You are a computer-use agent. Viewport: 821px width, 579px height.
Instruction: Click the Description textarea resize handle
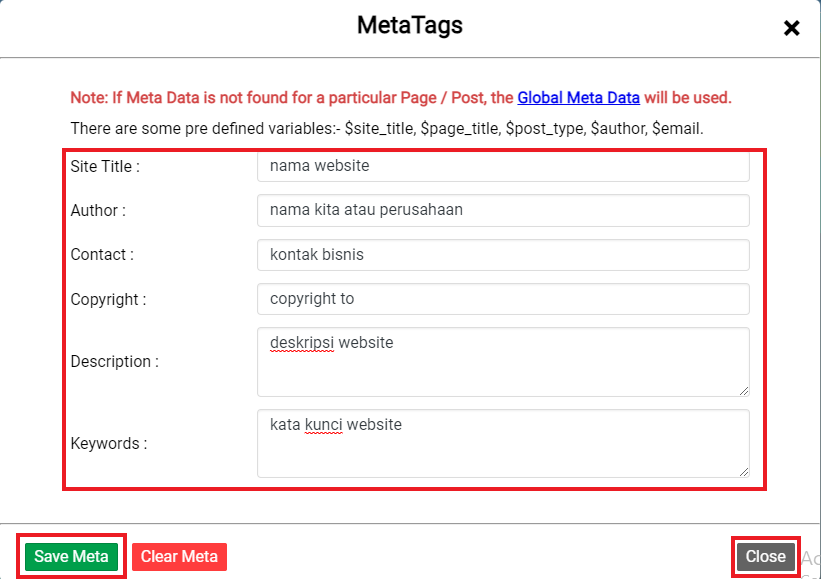(744, 392)
